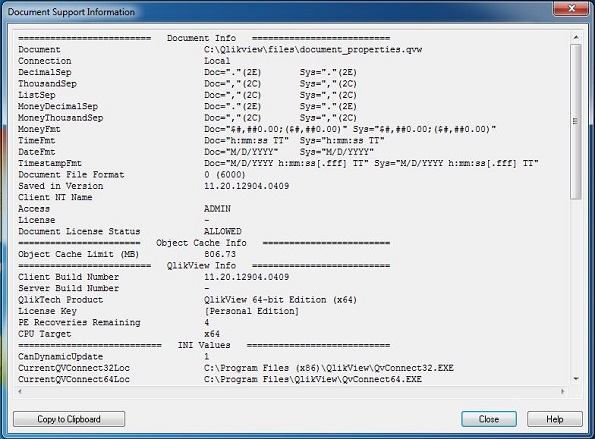Click the Client NT Name label
The width and height of the screenshot is (595, 439).
[55, 198]
